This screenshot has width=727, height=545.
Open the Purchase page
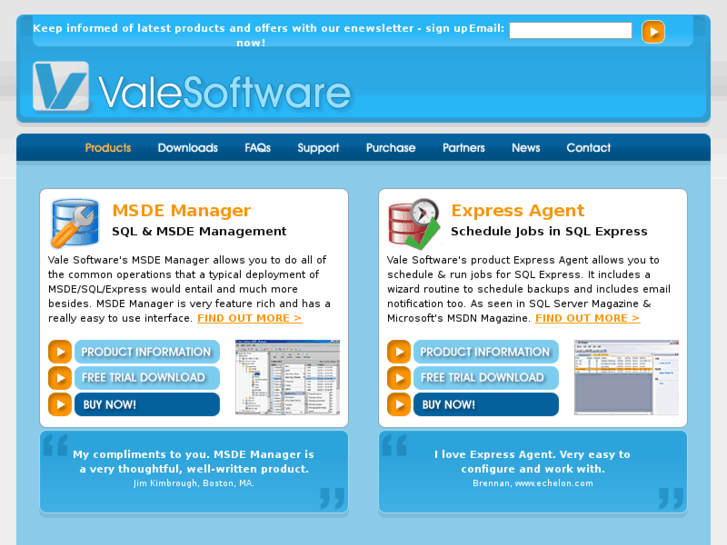tap(391, 148)
